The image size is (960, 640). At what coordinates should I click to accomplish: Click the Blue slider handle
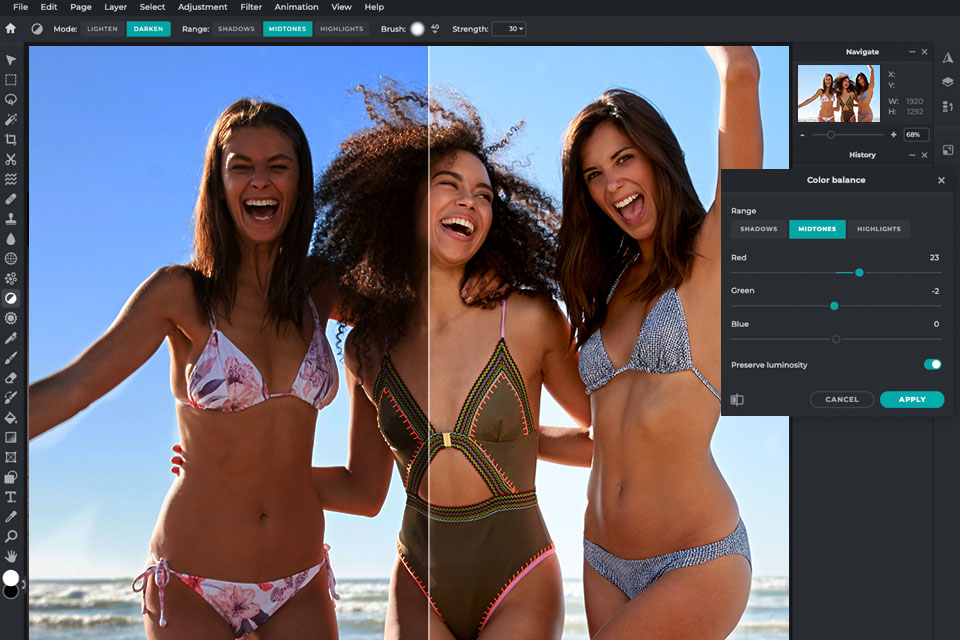click(836, 339)
